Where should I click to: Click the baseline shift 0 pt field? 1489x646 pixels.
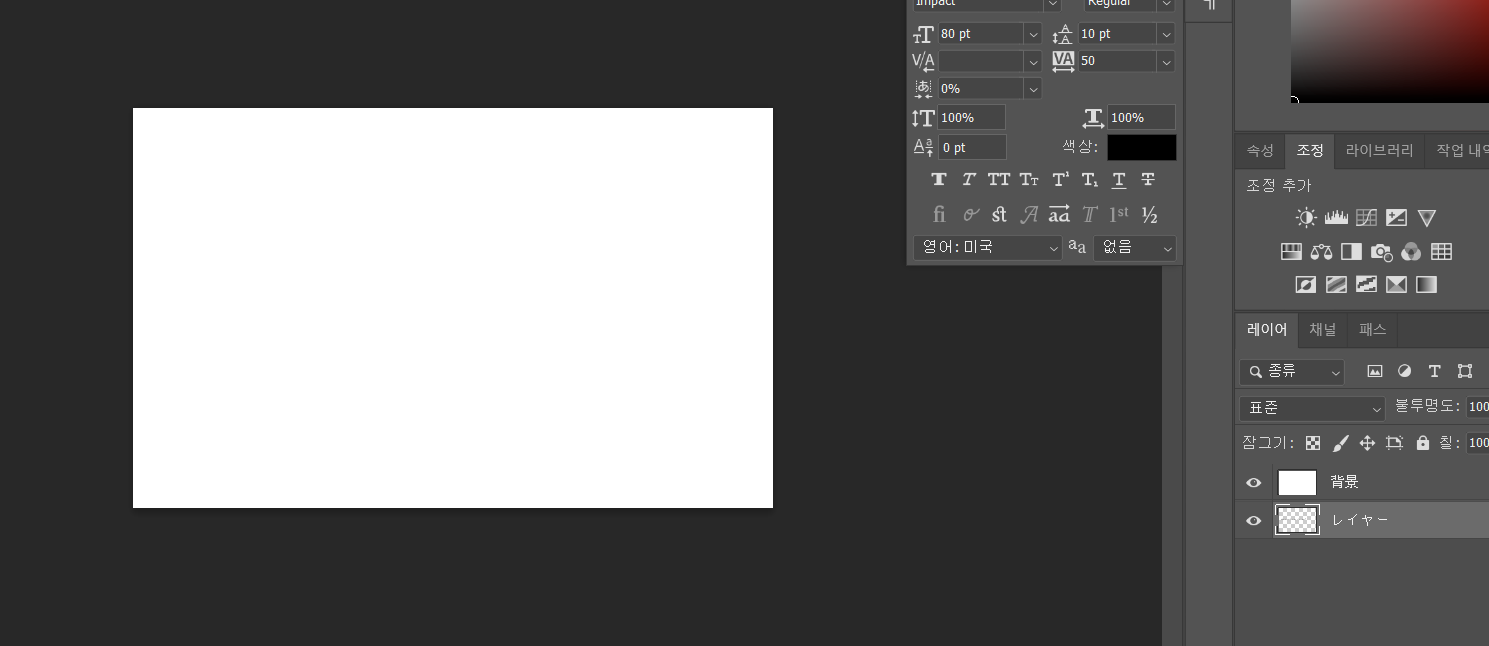[x=971, y=147]
